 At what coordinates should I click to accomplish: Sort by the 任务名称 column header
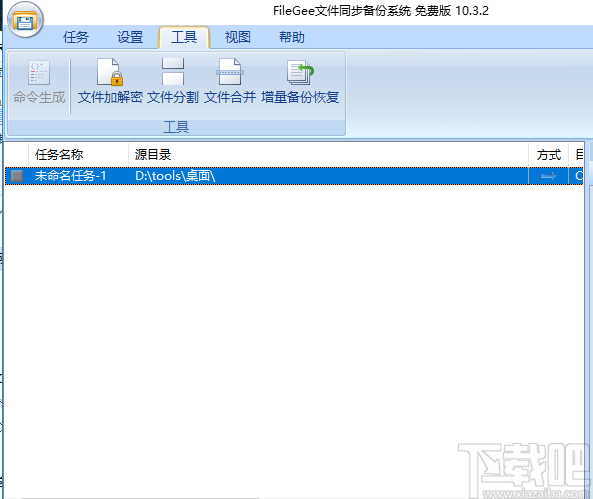point(79,154)
